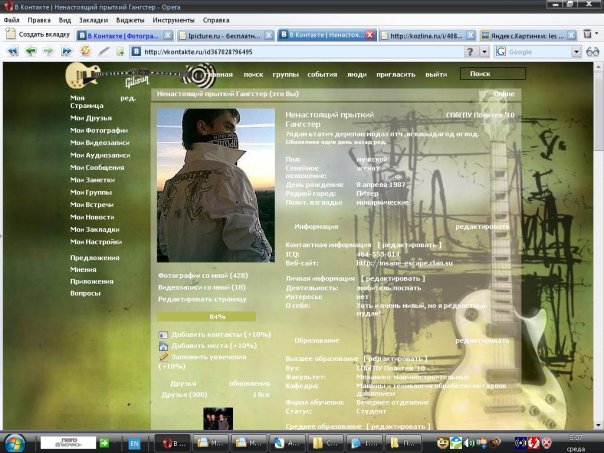Switch to В Контакте | Фотогра... tab
This screenshot has width=604, height=453.
point(125,36)
